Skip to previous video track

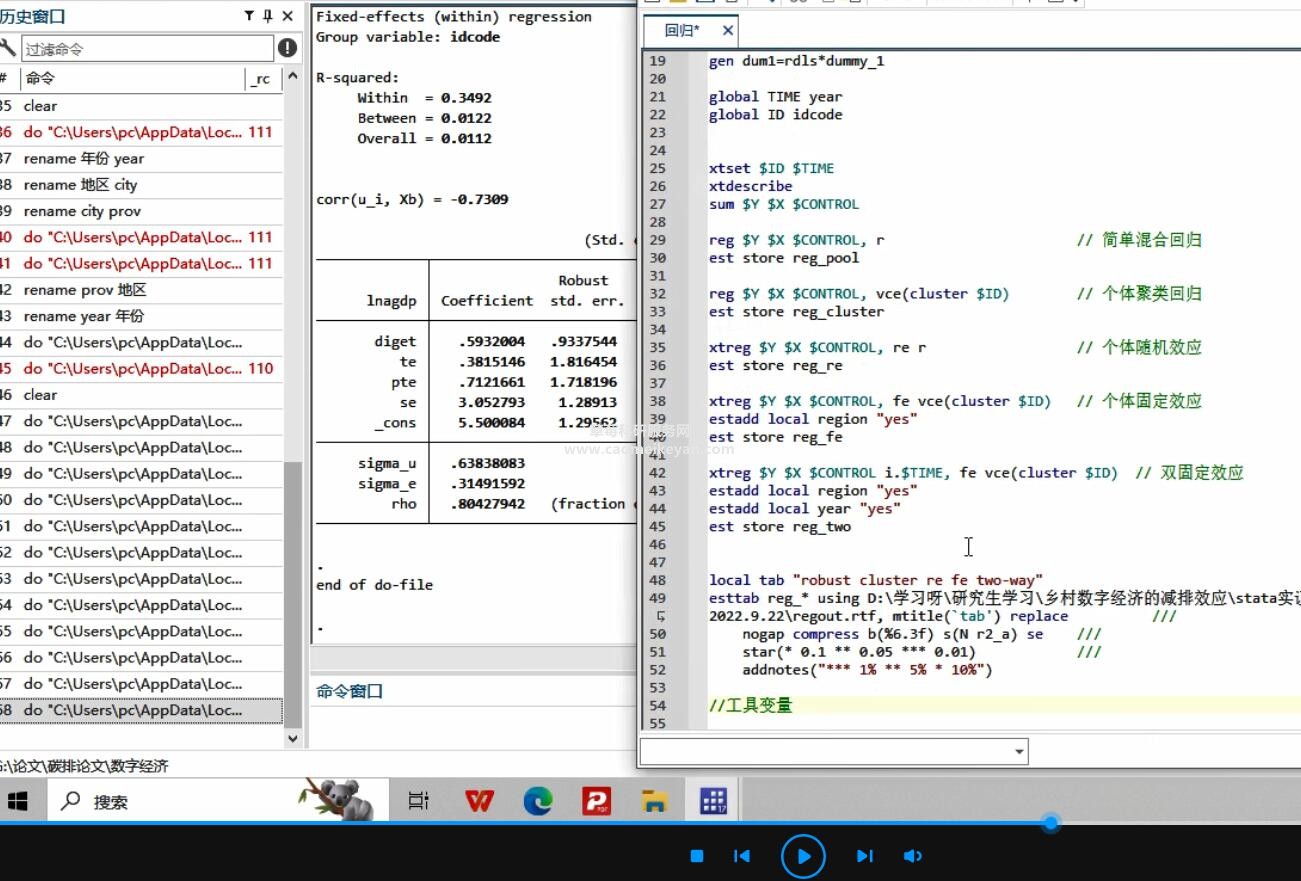click(x=742, y=856)
